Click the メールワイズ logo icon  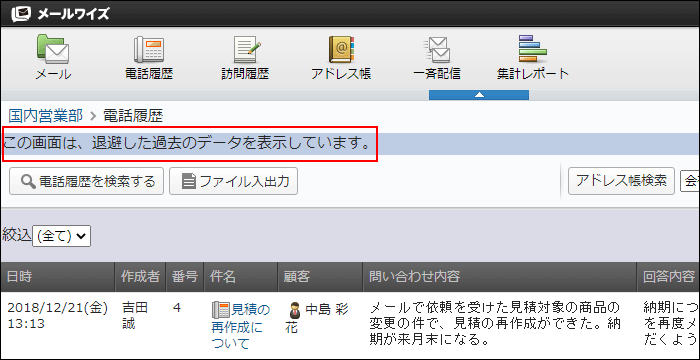pyautogui.click(x=21, y=14)
